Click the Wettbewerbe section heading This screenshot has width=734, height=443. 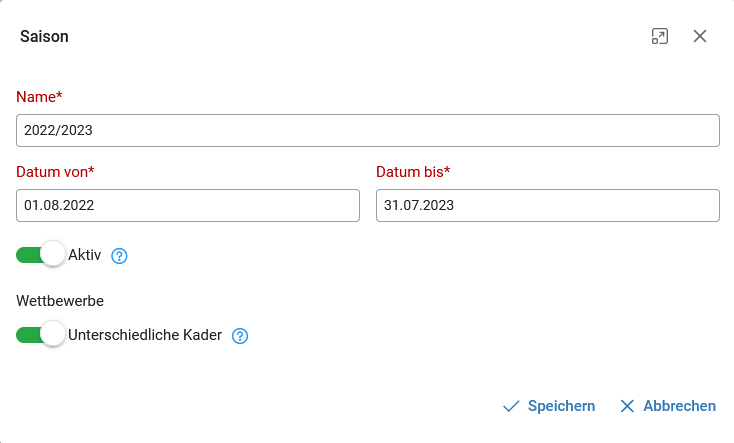(60, 301)
